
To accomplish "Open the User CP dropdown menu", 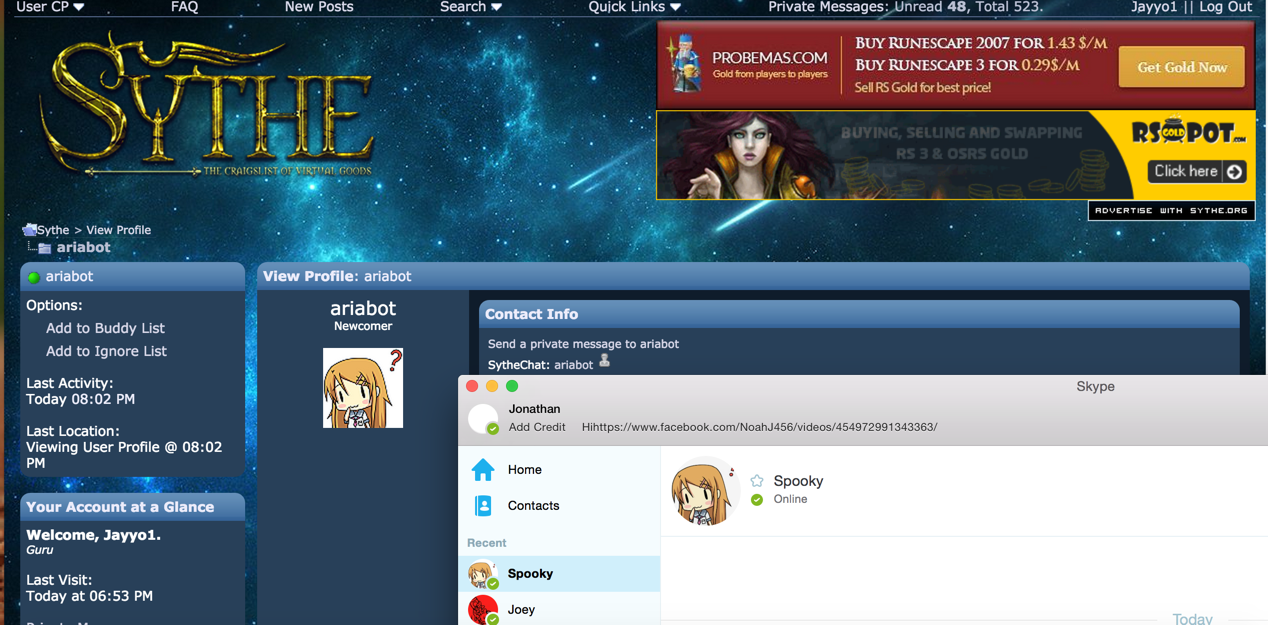I will click(x=50, y=7).
